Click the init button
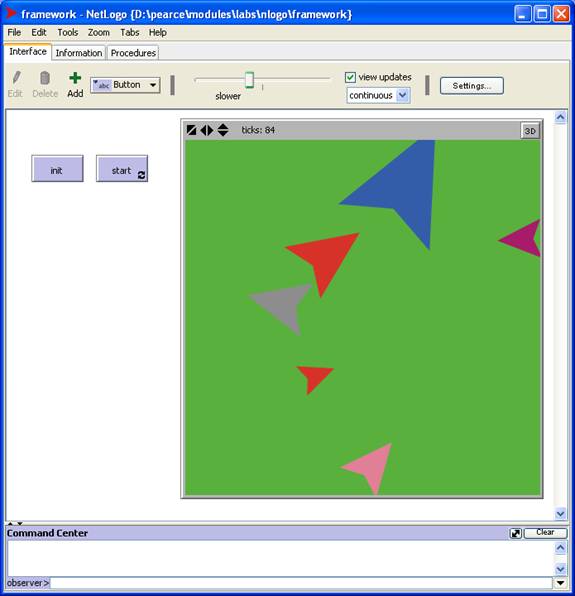The height and width of the screenshot is (596, 575). pos(57,169)
